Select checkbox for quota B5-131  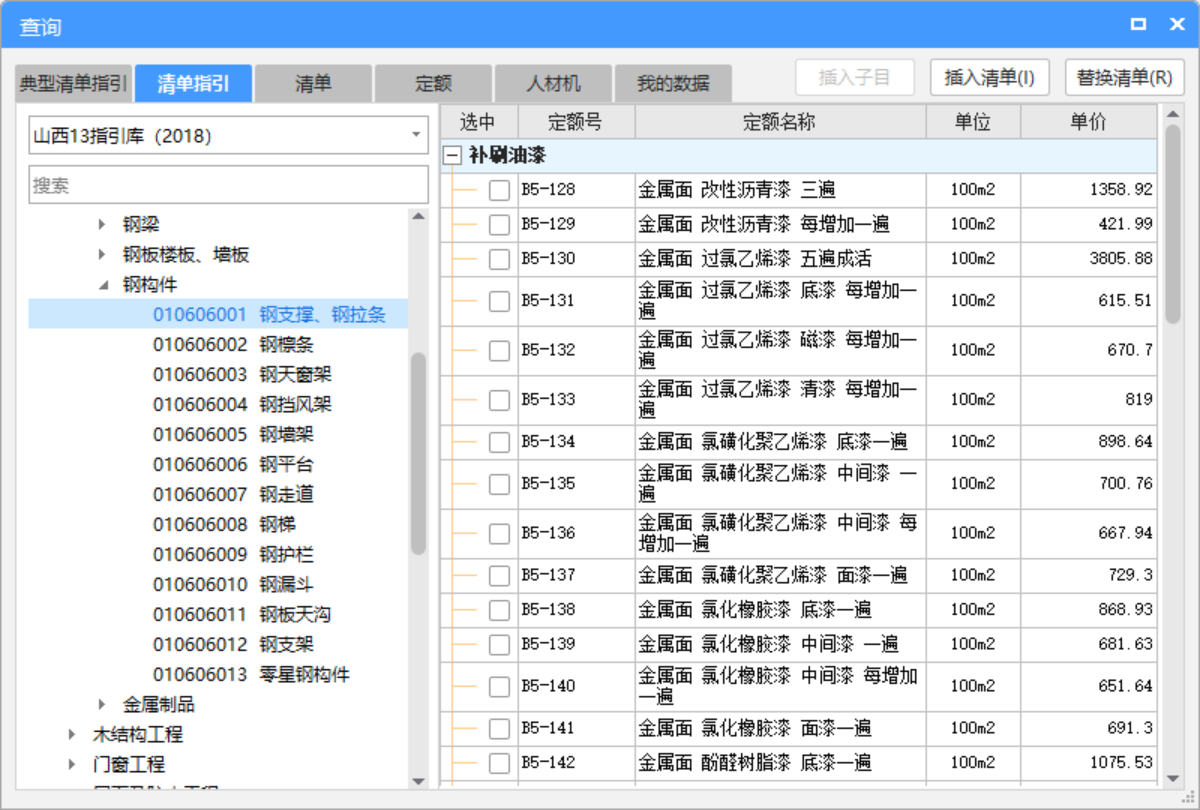[499, 301]
